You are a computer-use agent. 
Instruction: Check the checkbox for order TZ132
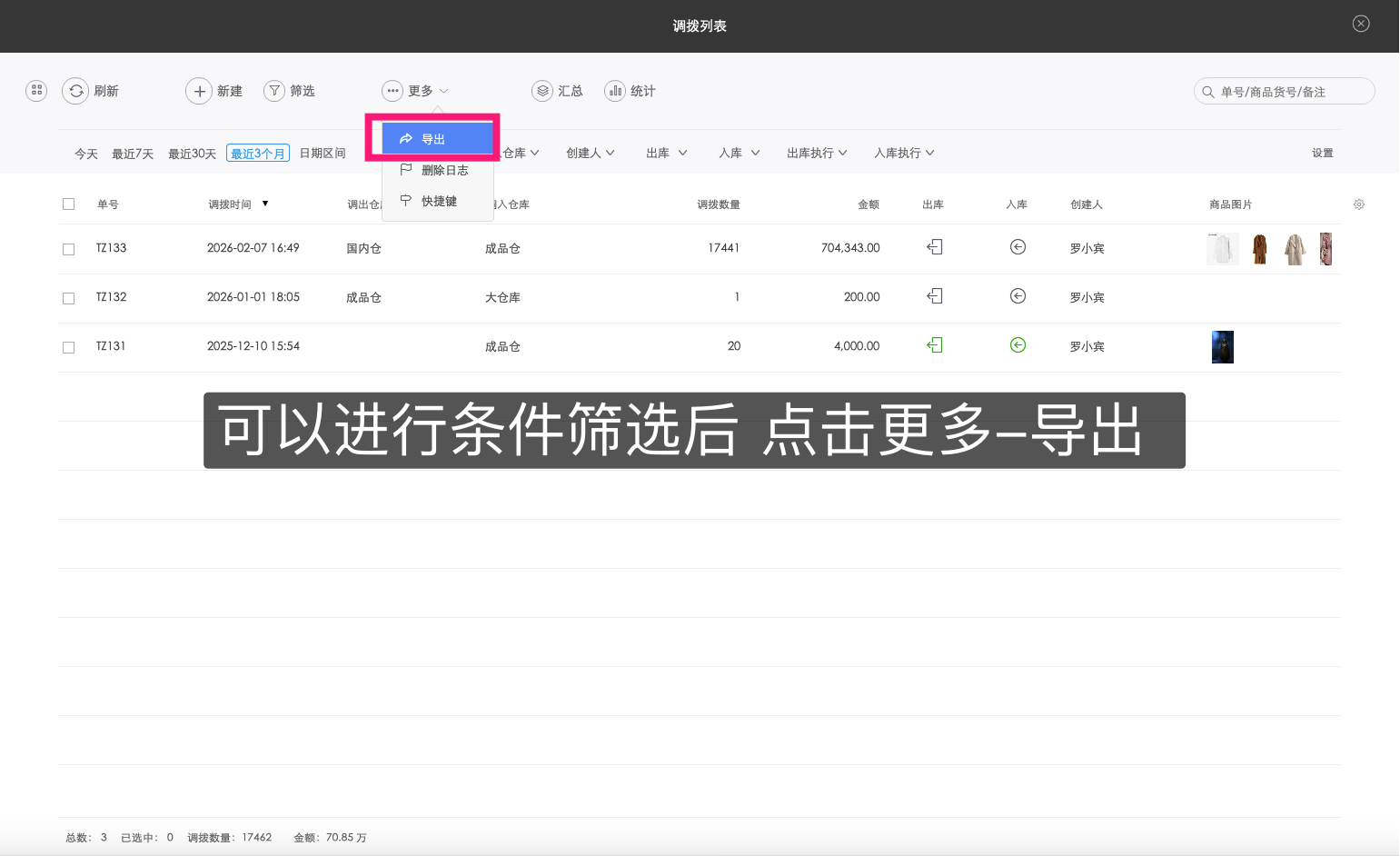click(68, 297)
